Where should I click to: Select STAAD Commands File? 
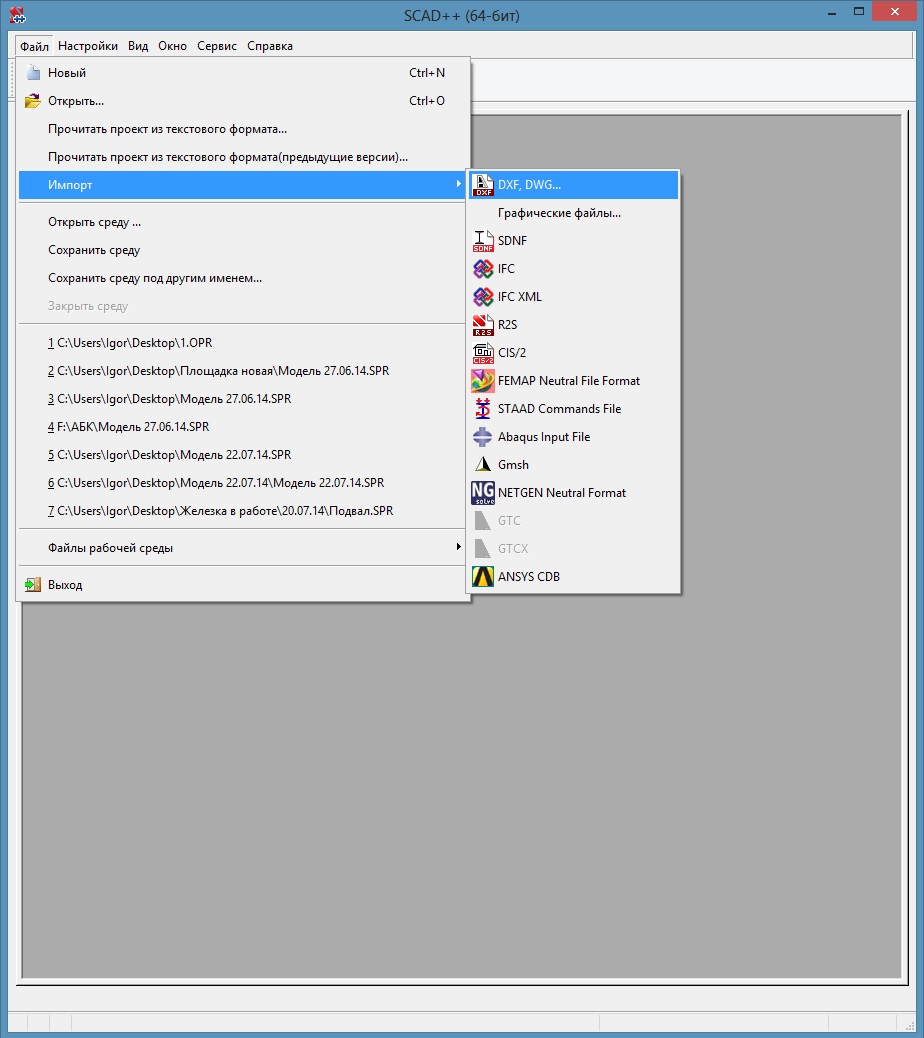(574, 408)
